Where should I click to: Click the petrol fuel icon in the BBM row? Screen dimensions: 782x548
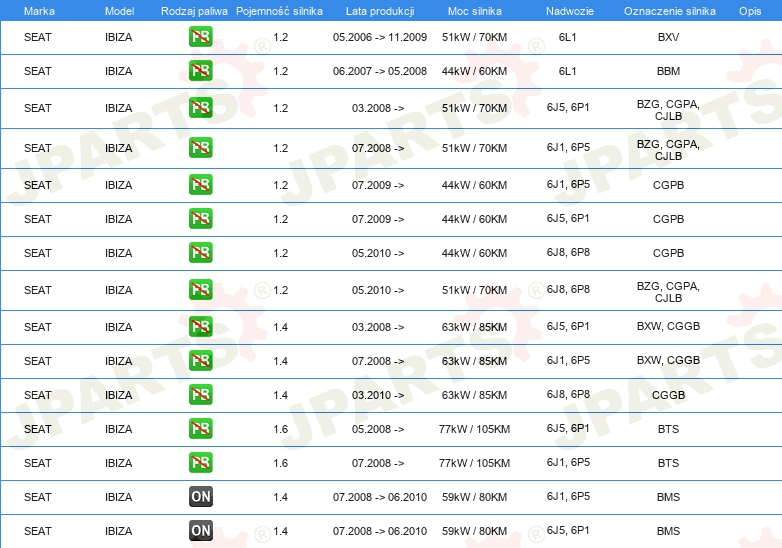(x=200, y=71)
